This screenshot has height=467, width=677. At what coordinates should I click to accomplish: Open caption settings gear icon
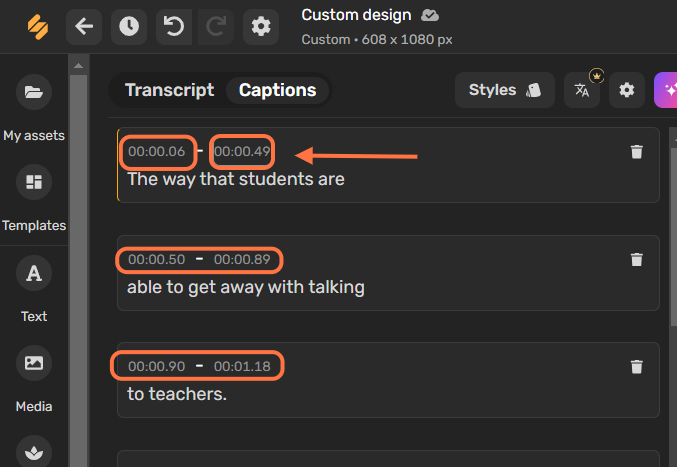(627, 90)
